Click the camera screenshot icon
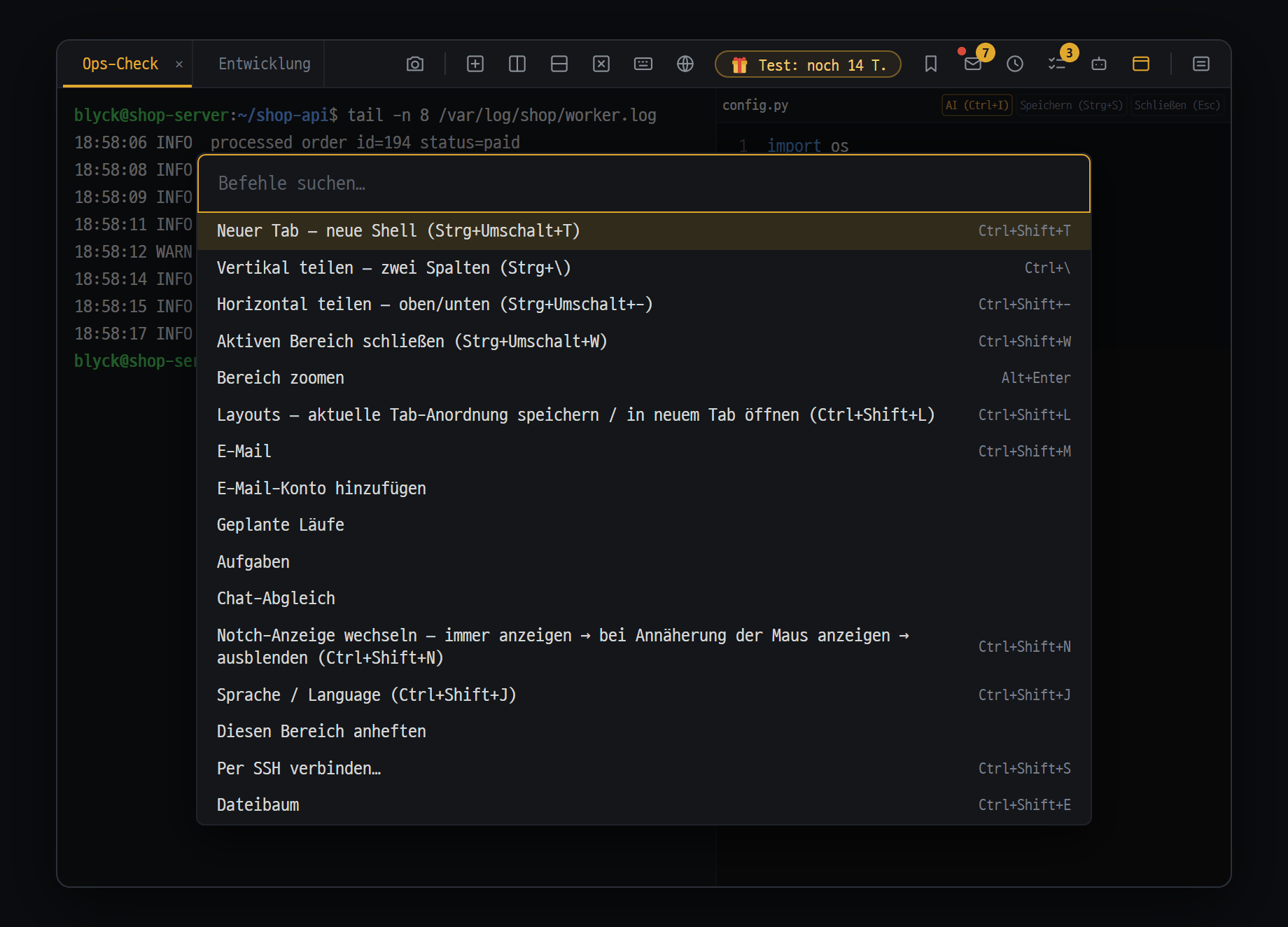1288x927 pixels. pyautogui.click(x=415, y=64)
